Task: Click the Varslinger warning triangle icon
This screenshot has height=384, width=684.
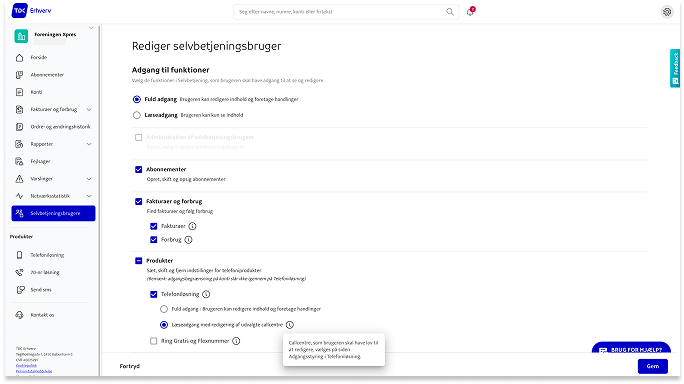Action: [x=19, y=179]
